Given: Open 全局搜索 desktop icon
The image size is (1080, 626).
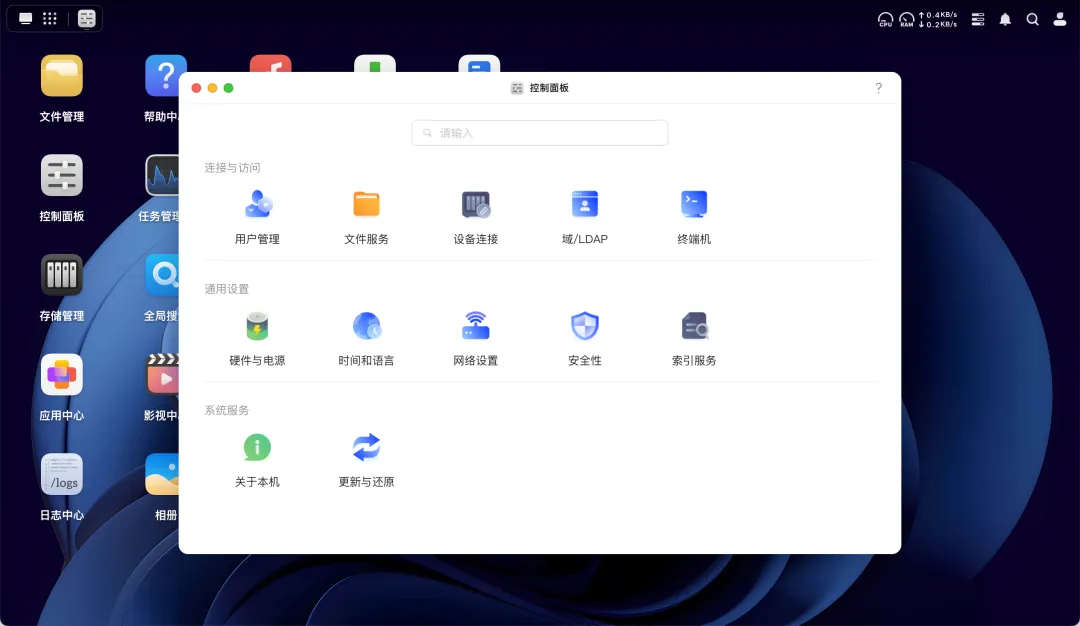Looking at the screenshot, I should pyautogui.click(x=162, y=288).
